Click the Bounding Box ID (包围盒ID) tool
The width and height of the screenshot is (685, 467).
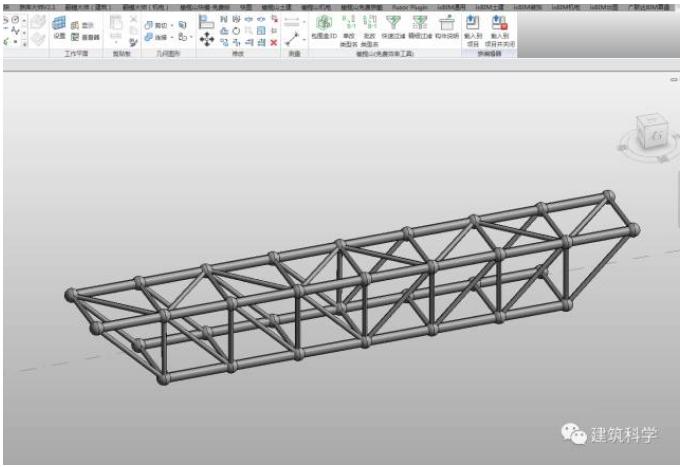point(324,28)
